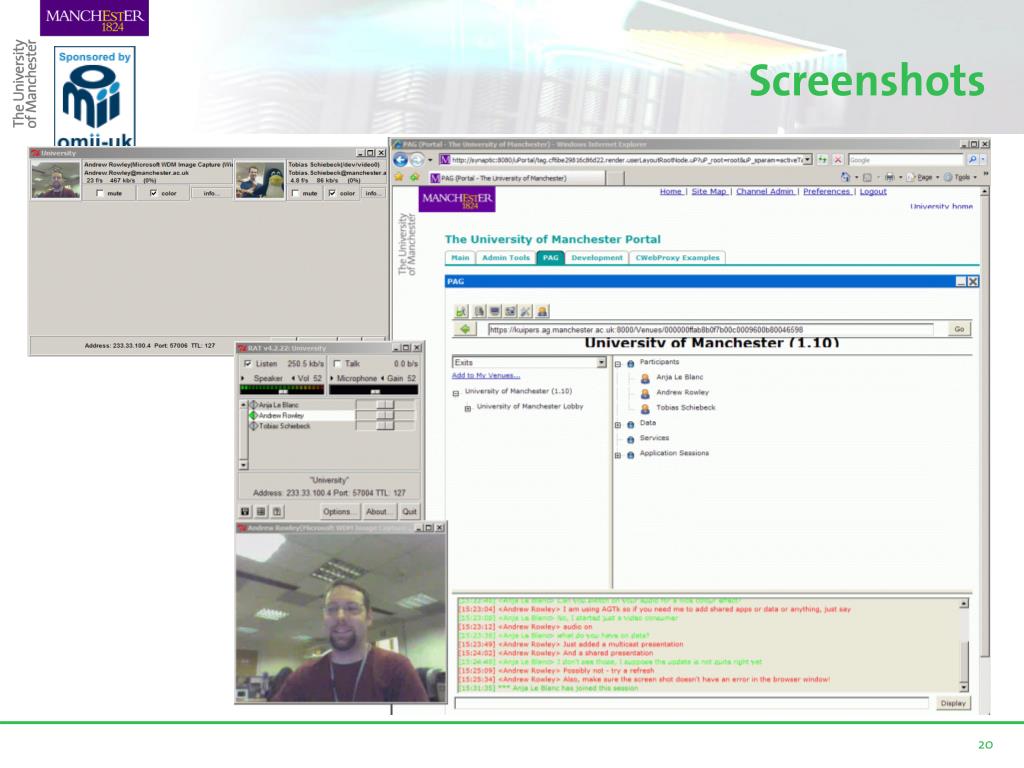The image size is (1024, 768).
Task: Click the search magnifier icon in browser
Action: point(972,160)
